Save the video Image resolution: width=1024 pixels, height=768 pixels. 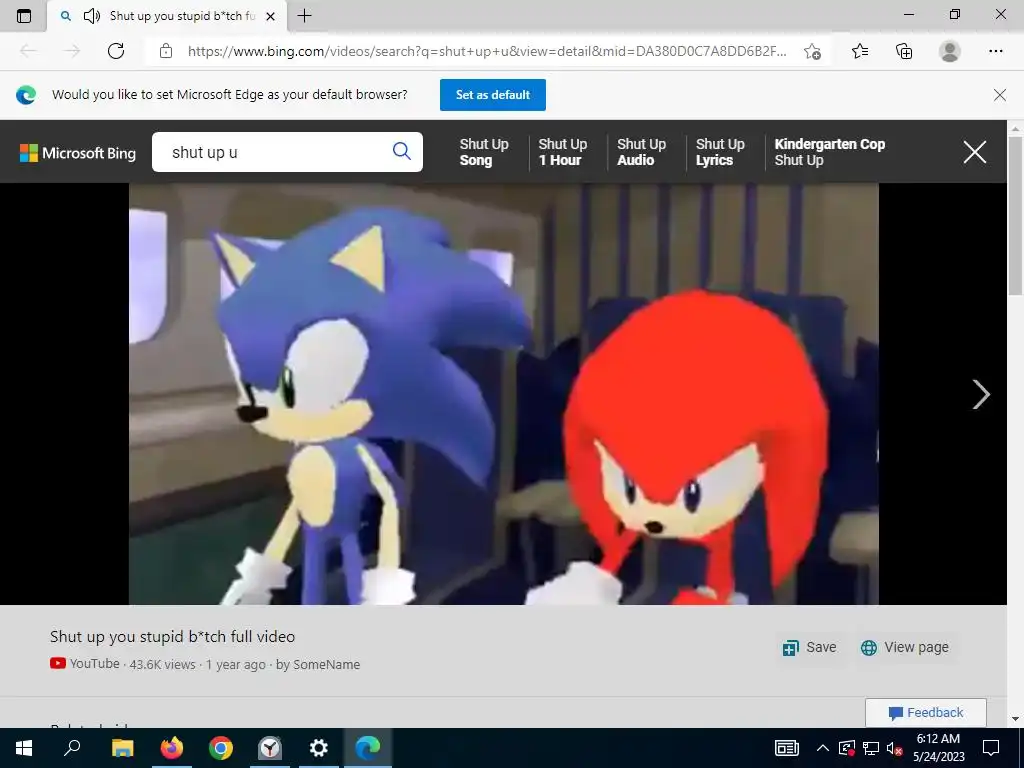click(810, 647)
